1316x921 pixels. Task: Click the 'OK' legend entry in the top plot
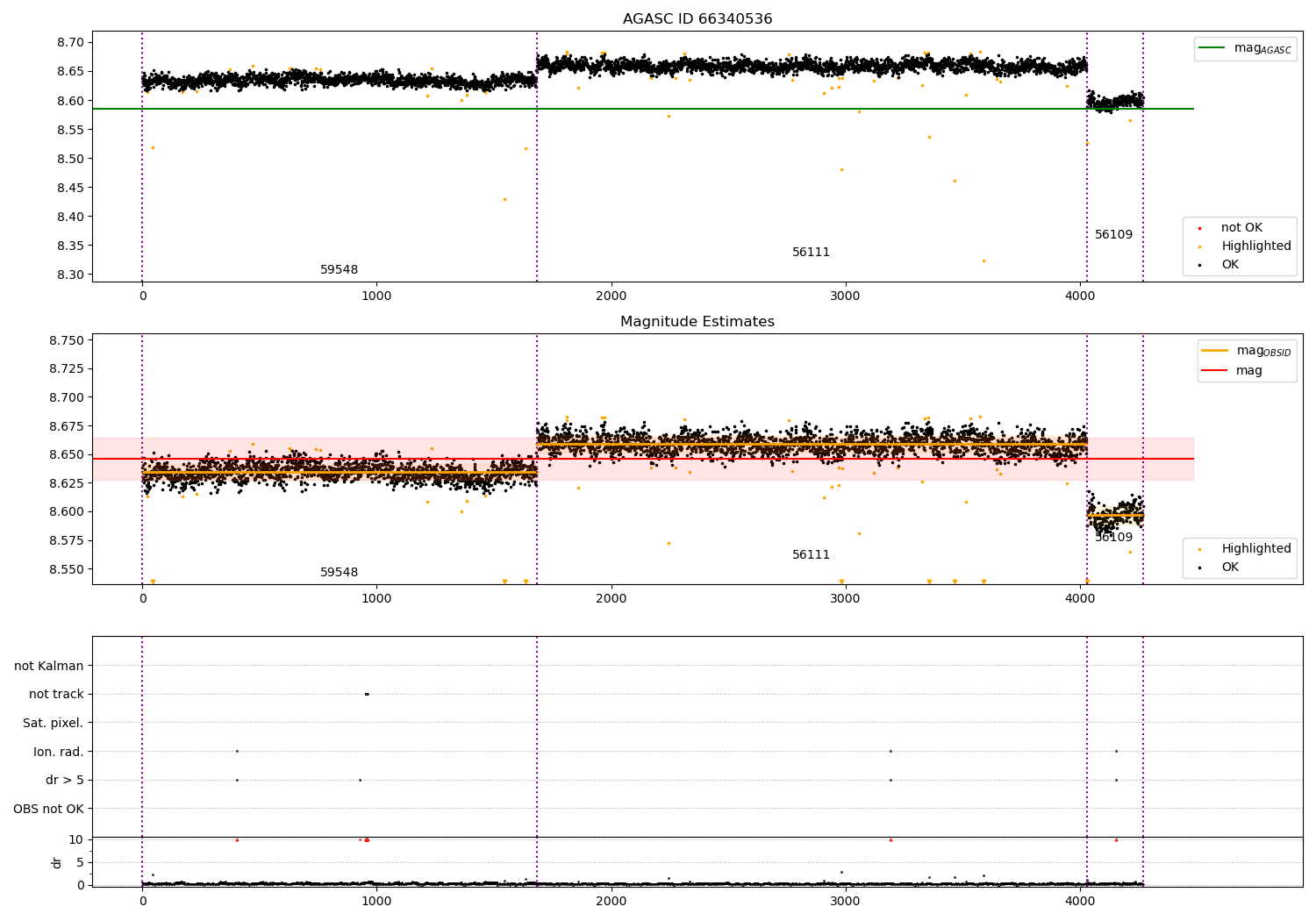pyautogui.click(x=1218, y=265)
